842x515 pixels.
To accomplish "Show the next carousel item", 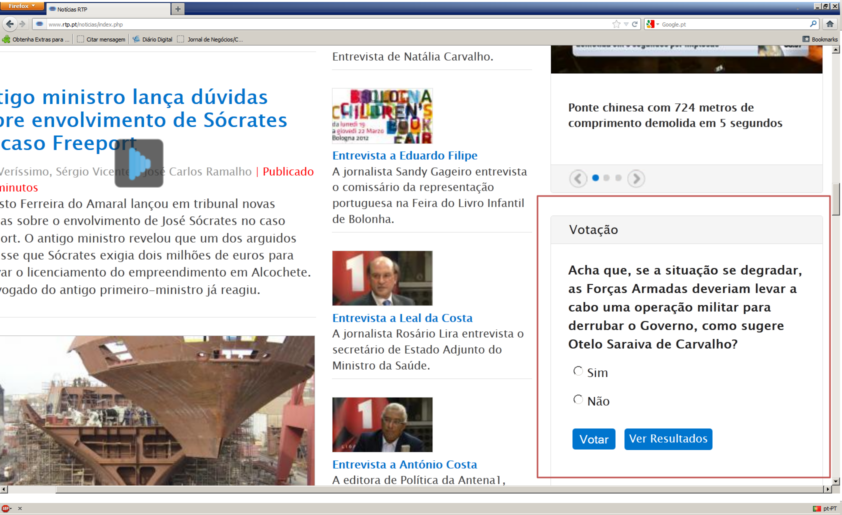I will [x=636, y=178].
